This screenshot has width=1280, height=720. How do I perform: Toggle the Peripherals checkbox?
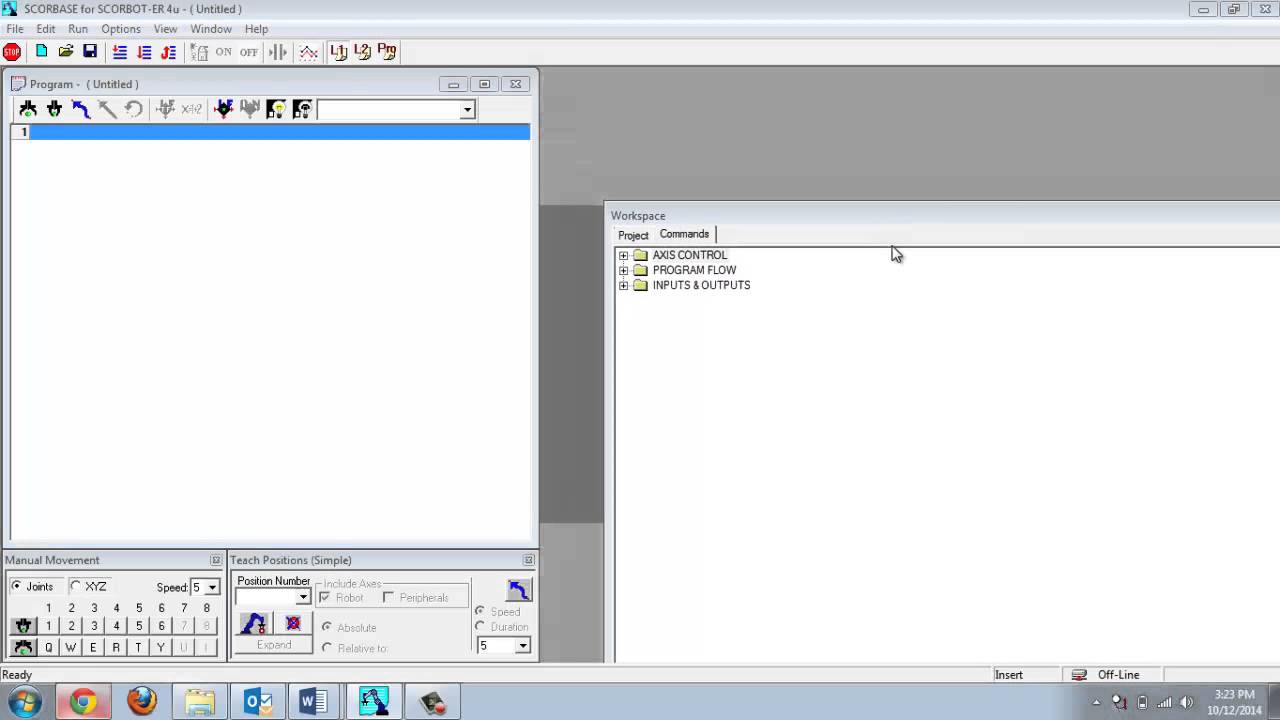click(388, 598)
